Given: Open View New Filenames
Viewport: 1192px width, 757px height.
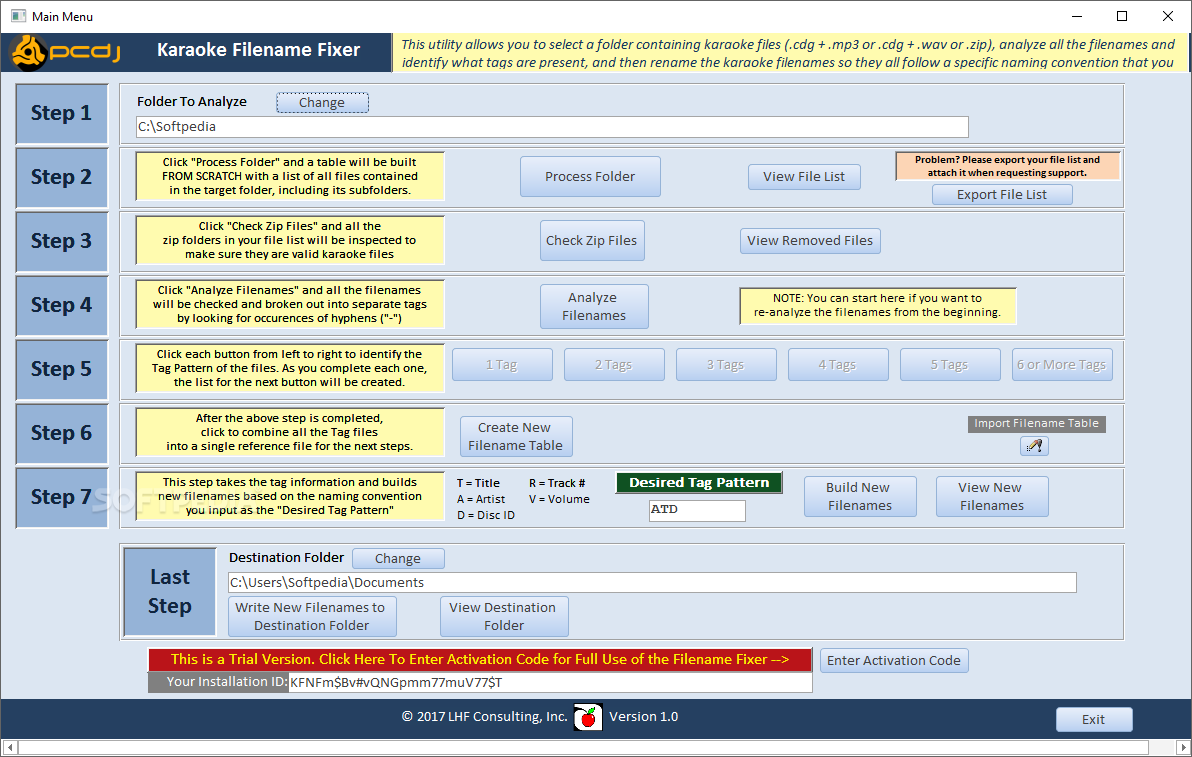Looking at the screenshot, I should click(991, 496).
